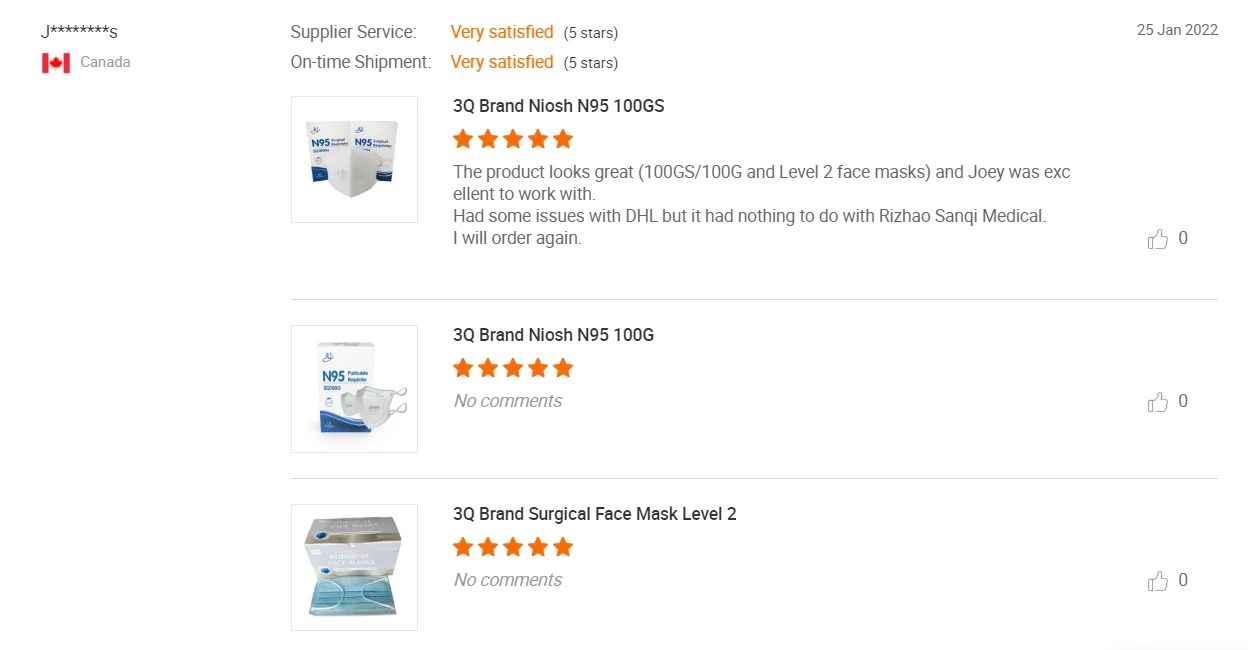Click the Canada flag icon
This screenshot has width=1248, height=650.
point(56,63)
